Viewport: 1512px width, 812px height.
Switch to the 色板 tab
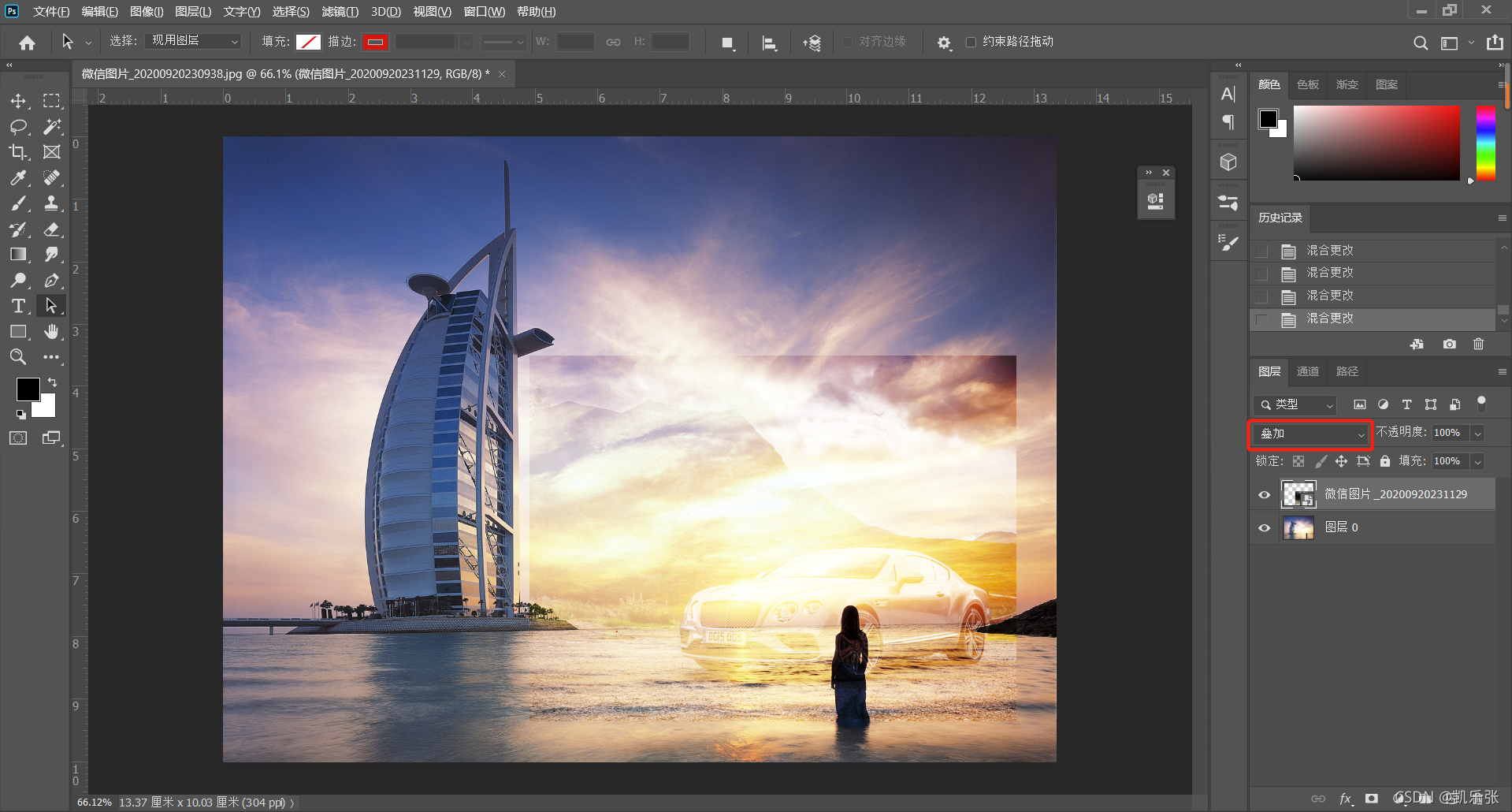pos(1308,84)
